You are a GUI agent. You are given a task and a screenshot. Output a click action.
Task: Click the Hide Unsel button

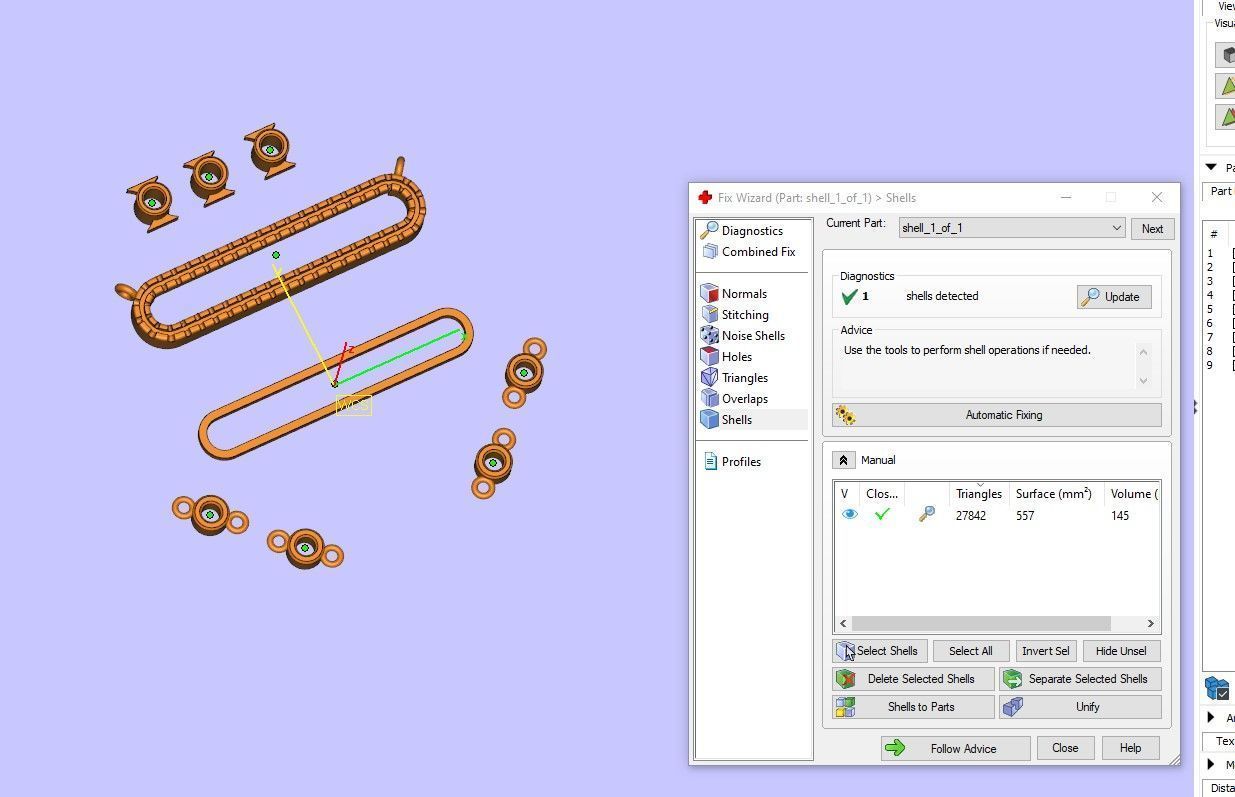click(1121, 651)
